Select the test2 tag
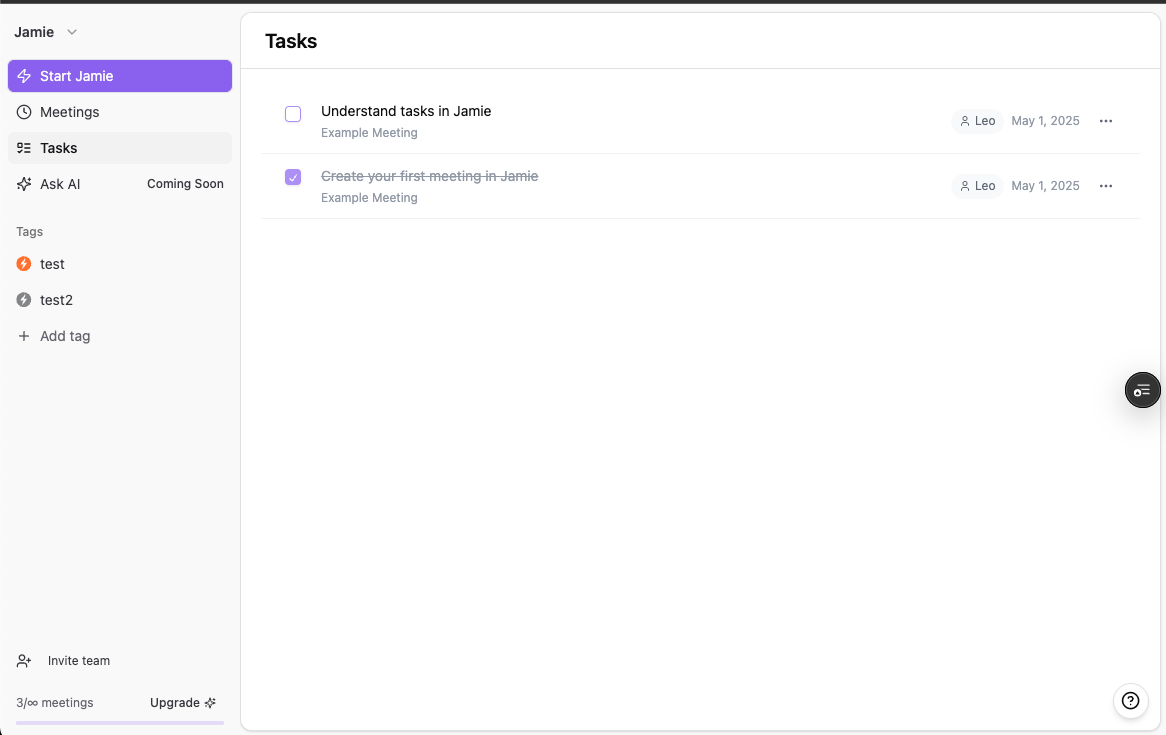 click(120, 300)
